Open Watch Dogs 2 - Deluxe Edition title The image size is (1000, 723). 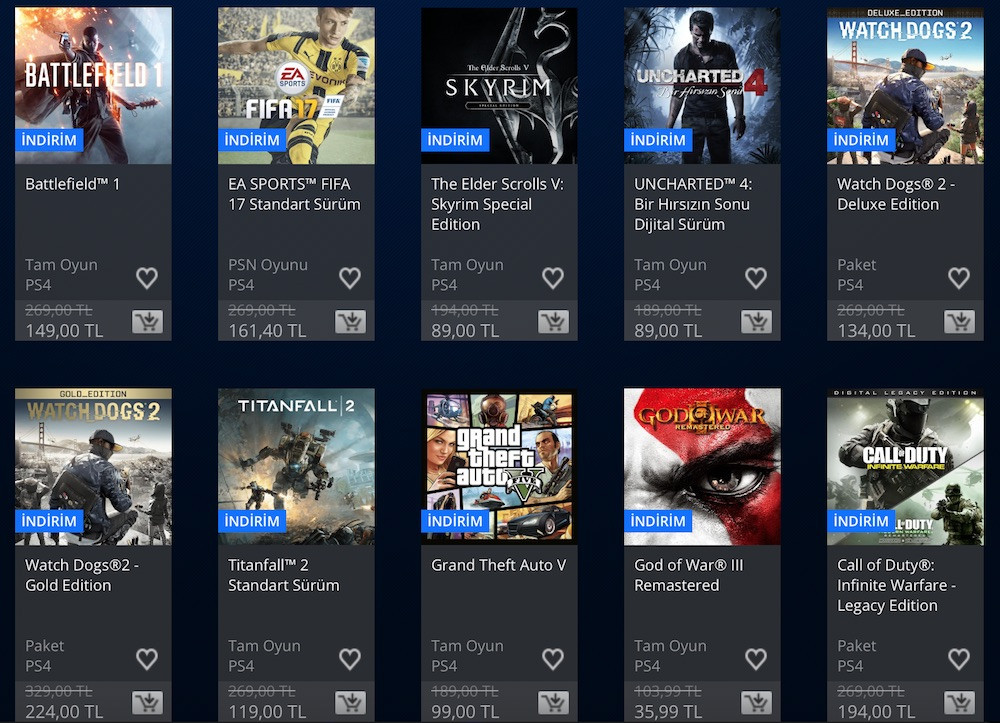896,194
